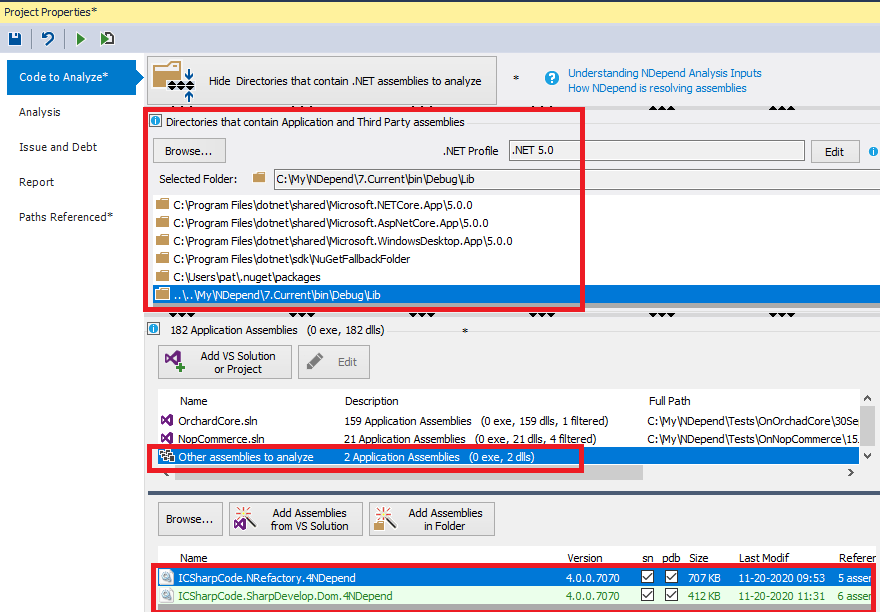Click up arrow of solutions list scrollbar

[x=868, y=399]
